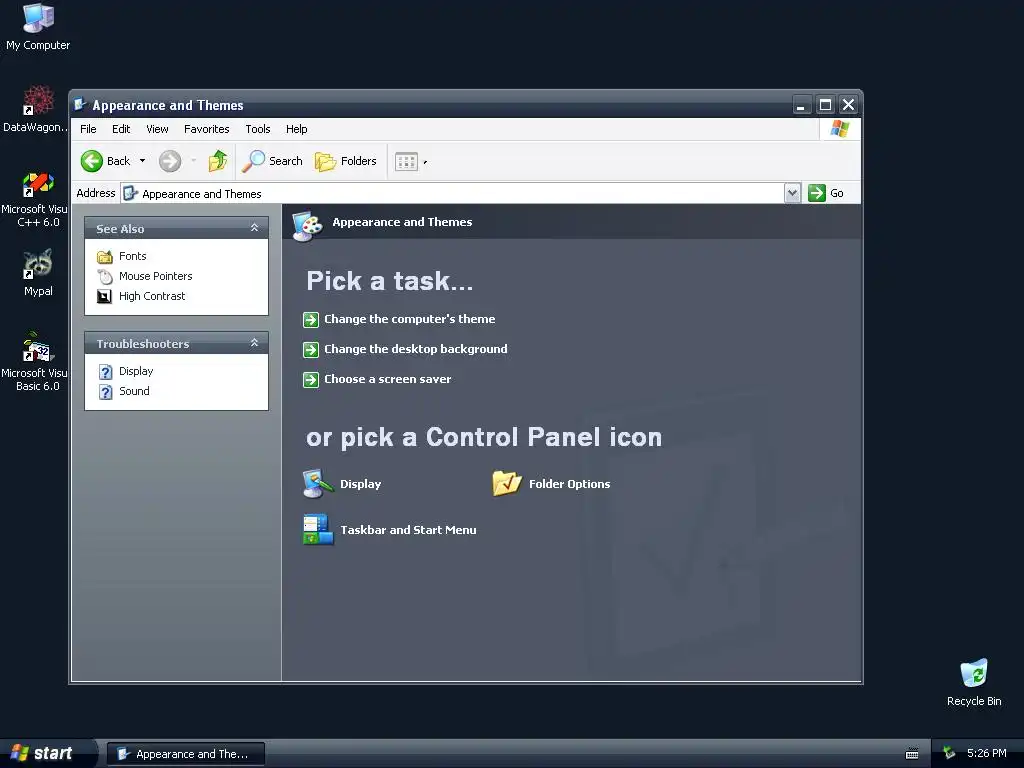This screenshot has height=768, width=1024.
Task: Click arrow icon beside Change the desktop background
Action: click(311, 349)
